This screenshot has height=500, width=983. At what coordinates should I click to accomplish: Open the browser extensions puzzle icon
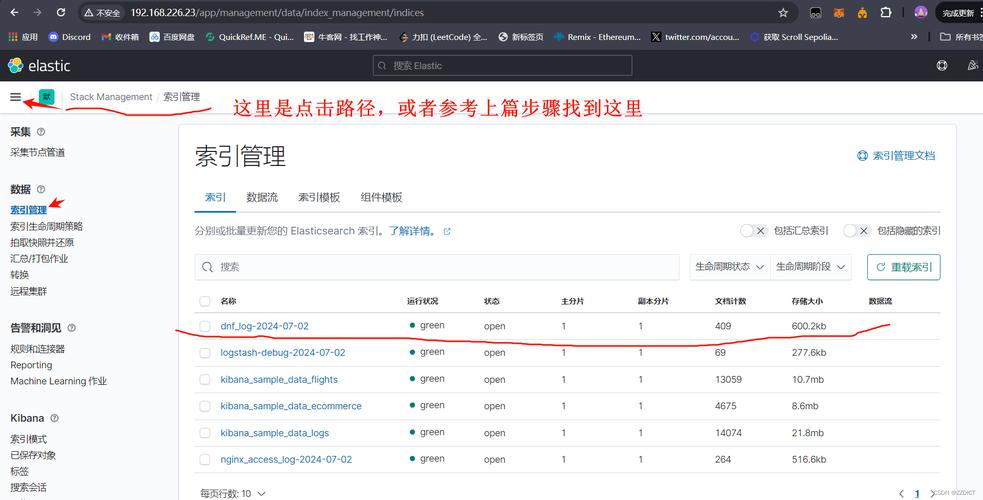(886, 13)
